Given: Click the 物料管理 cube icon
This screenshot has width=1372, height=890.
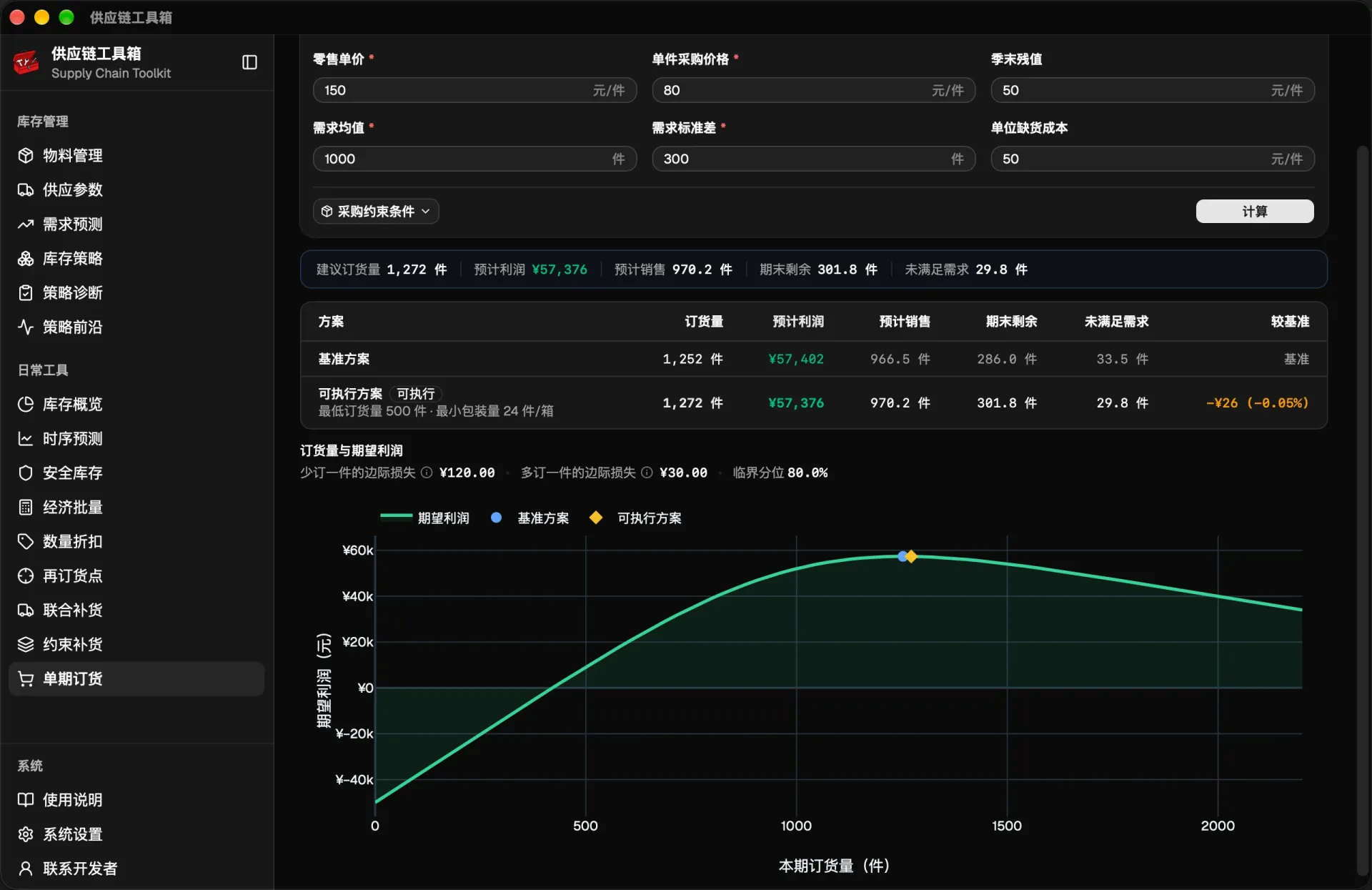Looking at the screenshot, I should click(x=26, y=155).
